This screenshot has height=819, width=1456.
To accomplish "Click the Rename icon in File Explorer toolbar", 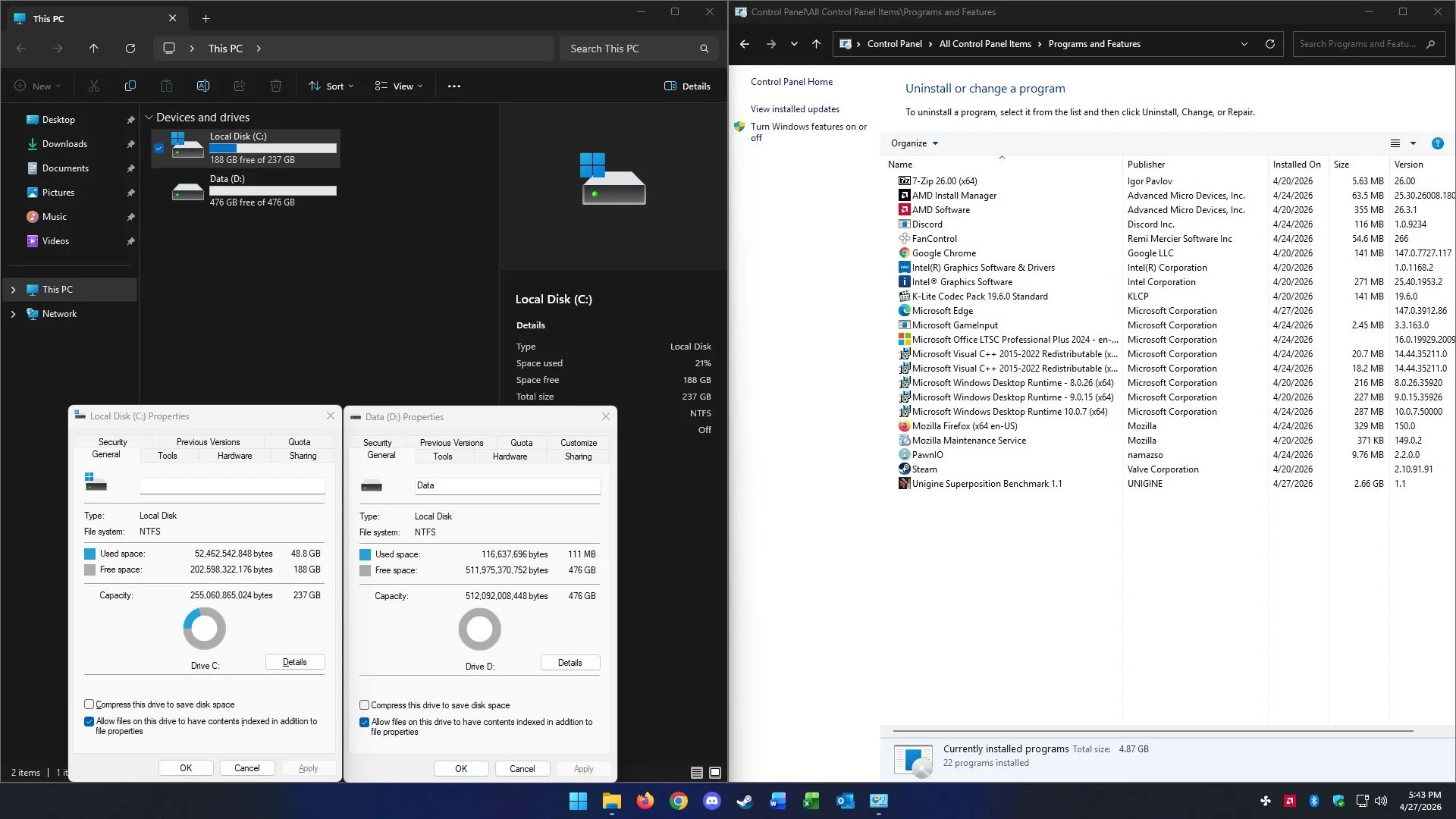I will click(x=203, y=86).
